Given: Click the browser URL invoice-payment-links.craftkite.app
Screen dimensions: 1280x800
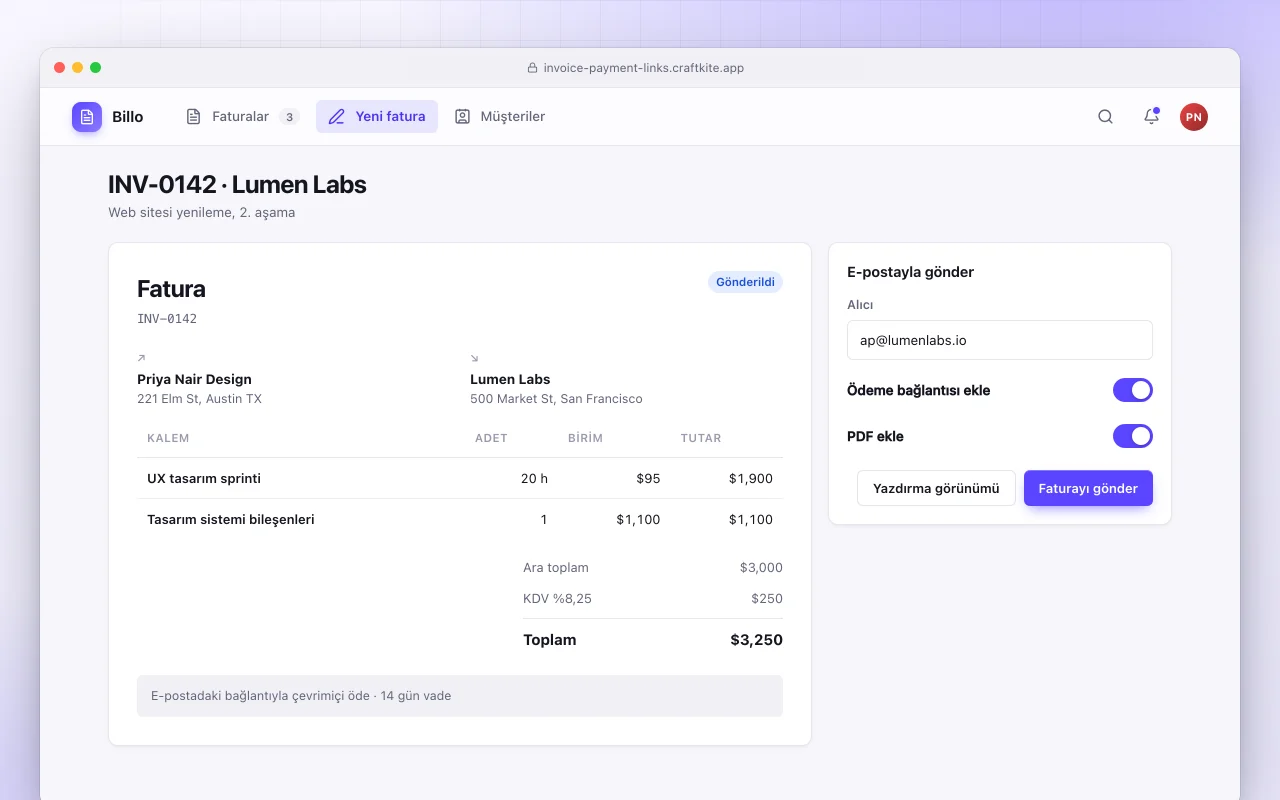Looking at the screenshot, I should (644, 68).
